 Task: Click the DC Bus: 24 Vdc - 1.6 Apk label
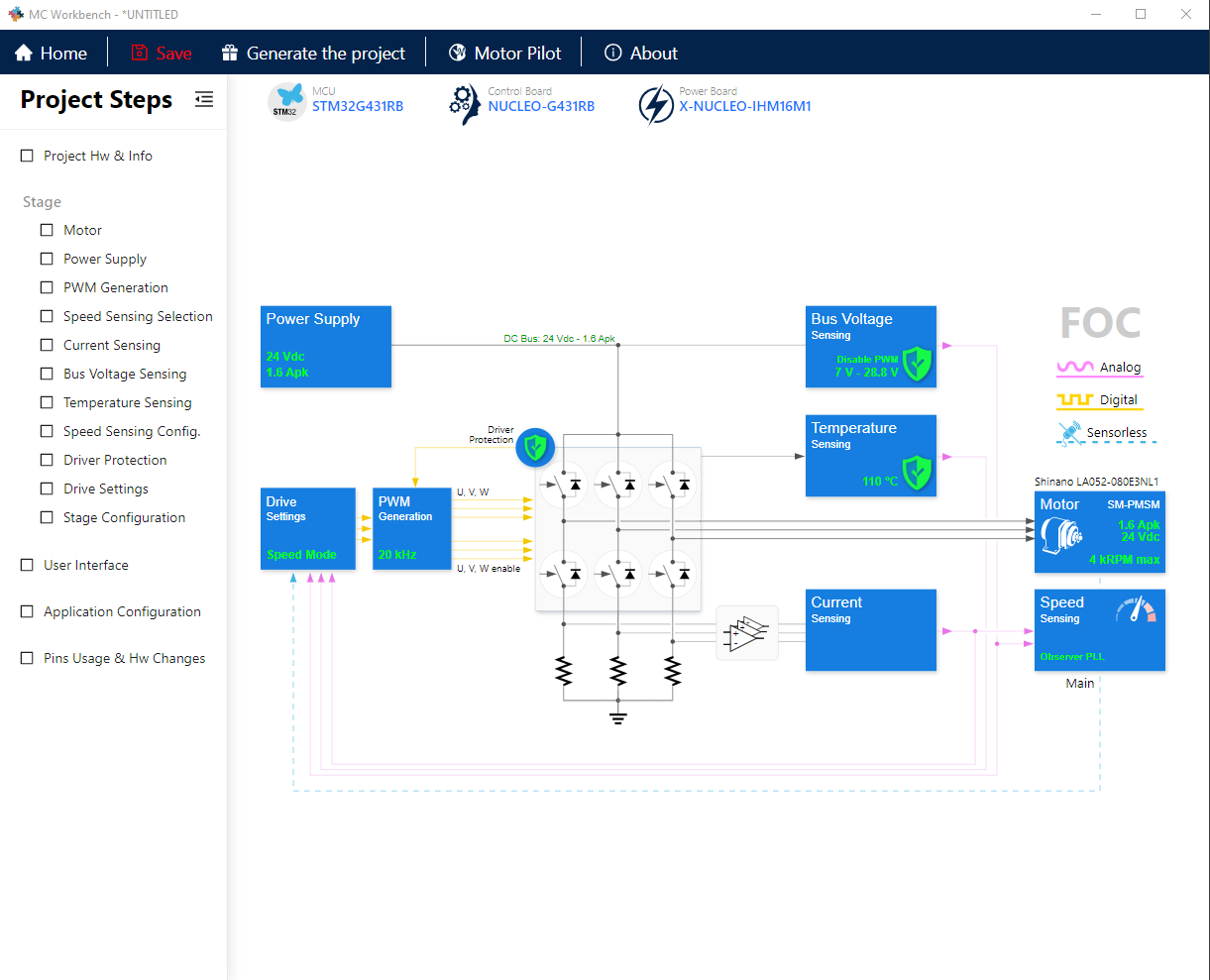pyautogui.click(x=559, y=339)
